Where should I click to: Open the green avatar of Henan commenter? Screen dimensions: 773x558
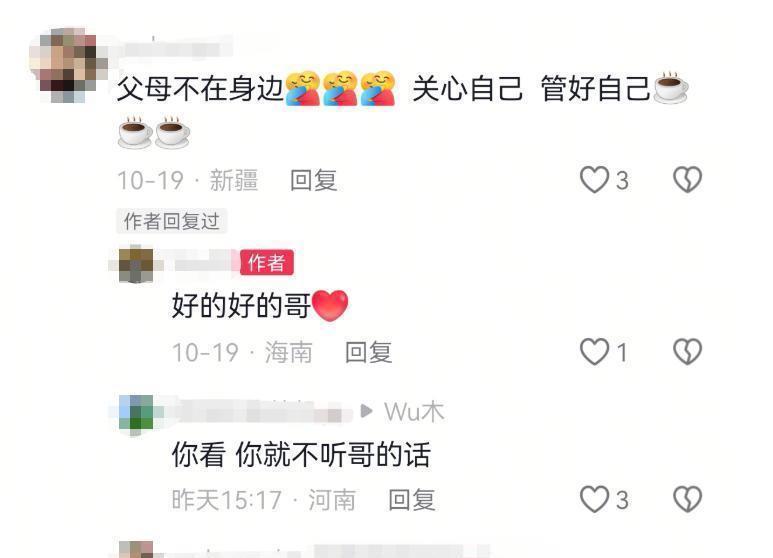pyautogui.click(x=136, y=414)
